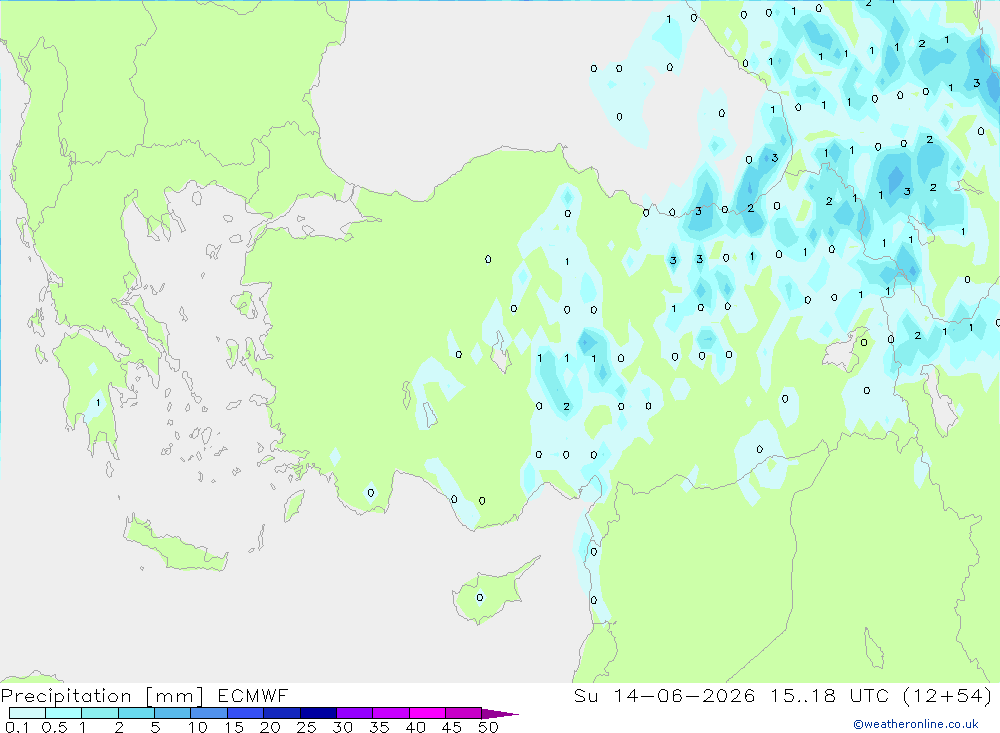The height and width of the screenshot is (733, 1000).
Task: Click the date text 'Su 14-06-2026'
Action: [x=664, y=695]
